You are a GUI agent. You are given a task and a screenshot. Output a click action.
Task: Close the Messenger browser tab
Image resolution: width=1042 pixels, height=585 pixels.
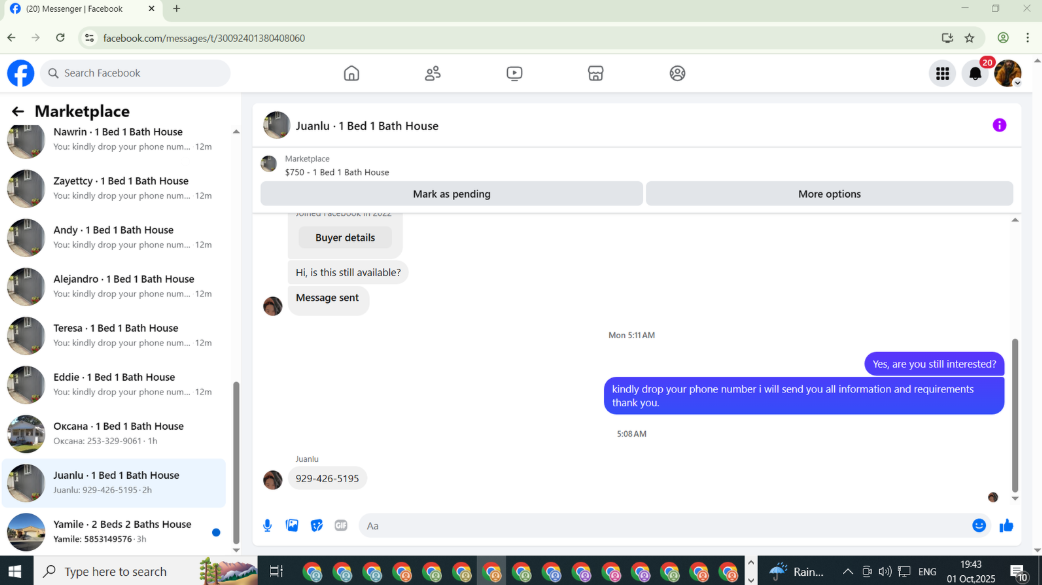coord(152,9)
